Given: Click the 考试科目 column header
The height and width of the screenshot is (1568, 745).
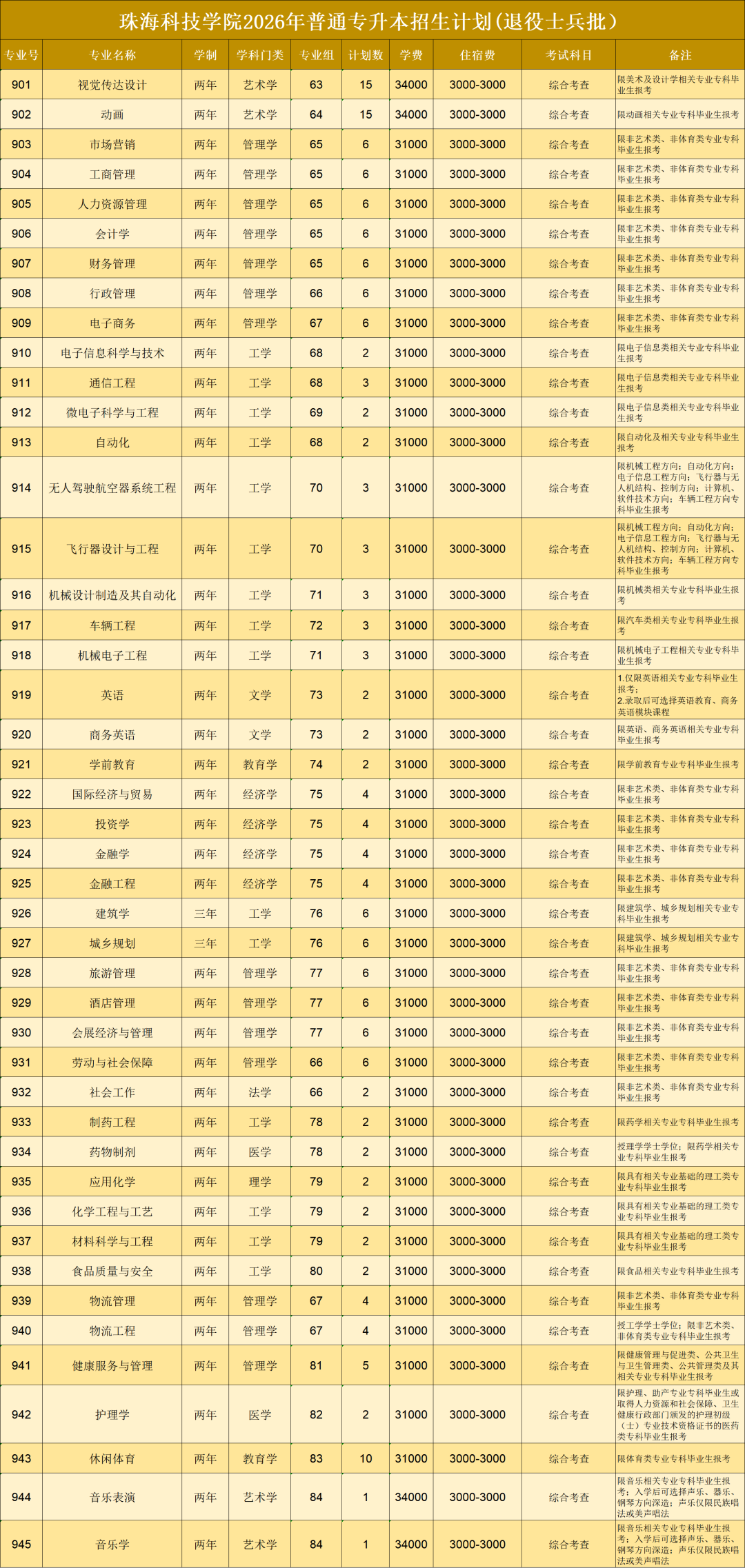Looking at the screenshot, I should pyautogui.click(x=569, y=55).
